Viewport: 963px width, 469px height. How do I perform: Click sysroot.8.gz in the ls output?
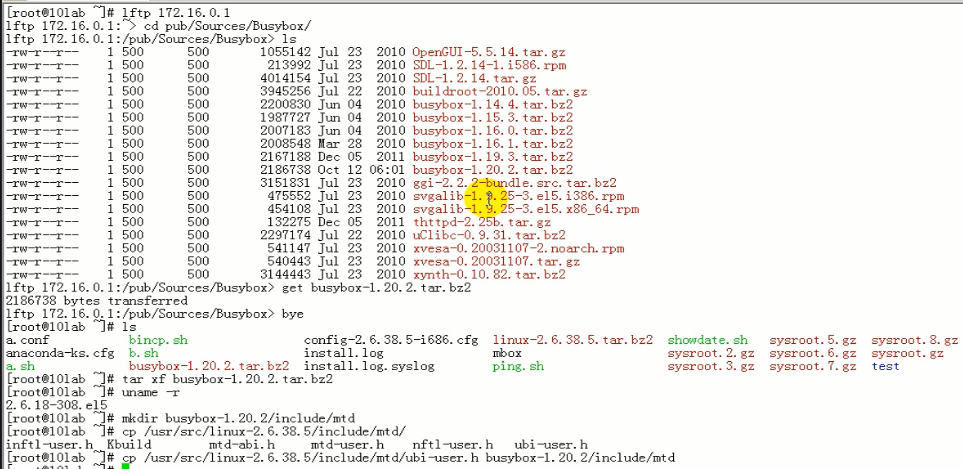(915, 340)
